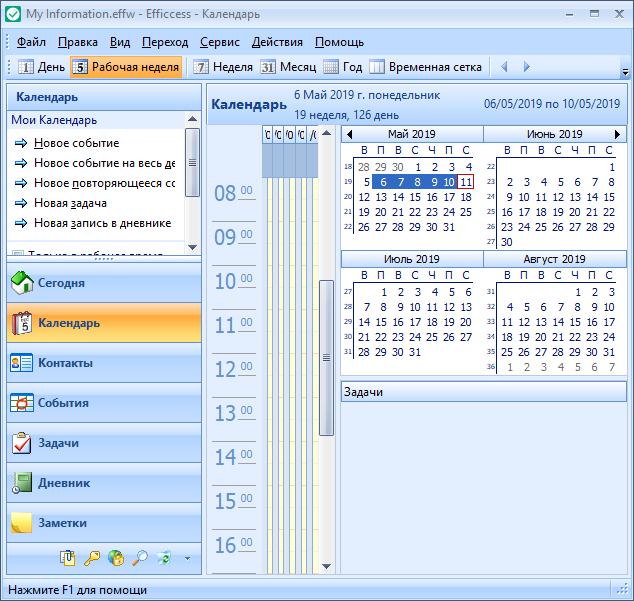
Task: Open toolbar overflow options at right end
Action: point(625,72)
